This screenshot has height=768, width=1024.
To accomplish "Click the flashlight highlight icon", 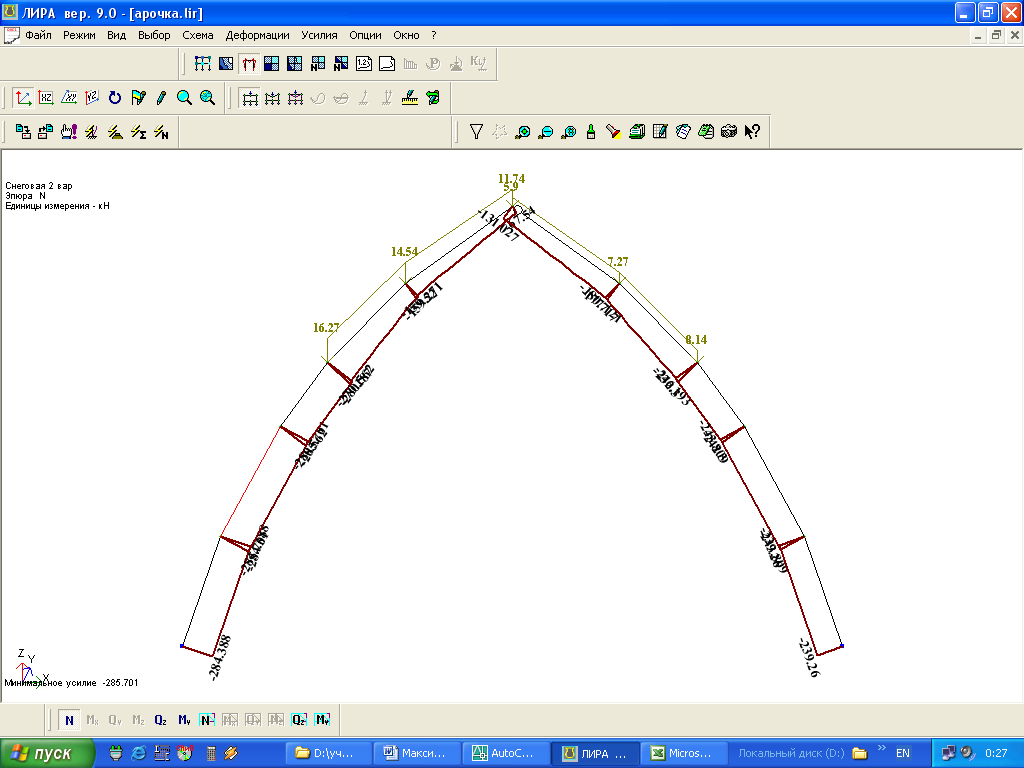I will (614, 132).
